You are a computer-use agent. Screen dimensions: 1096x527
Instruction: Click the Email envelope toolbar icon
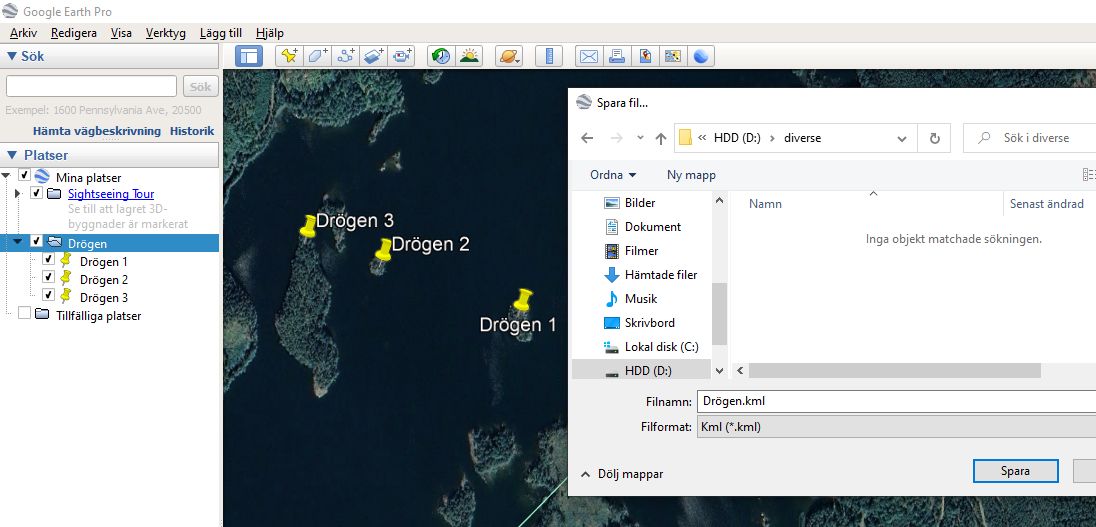point(589,56)
